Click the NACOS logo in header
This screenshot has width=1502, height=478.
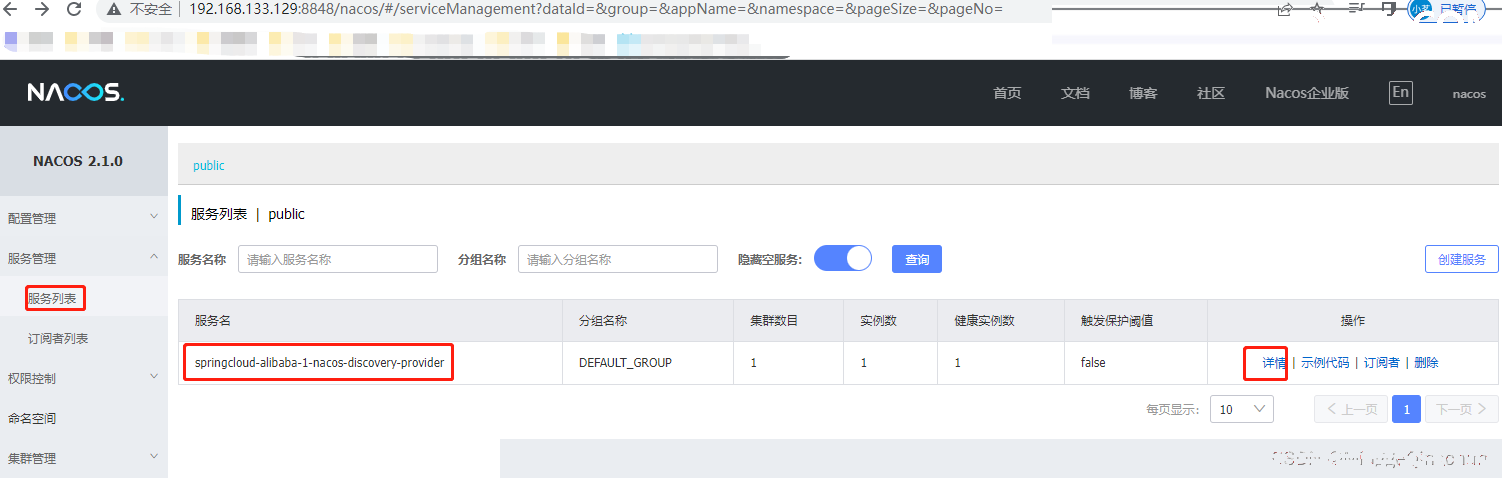click(x=75, y=93)
